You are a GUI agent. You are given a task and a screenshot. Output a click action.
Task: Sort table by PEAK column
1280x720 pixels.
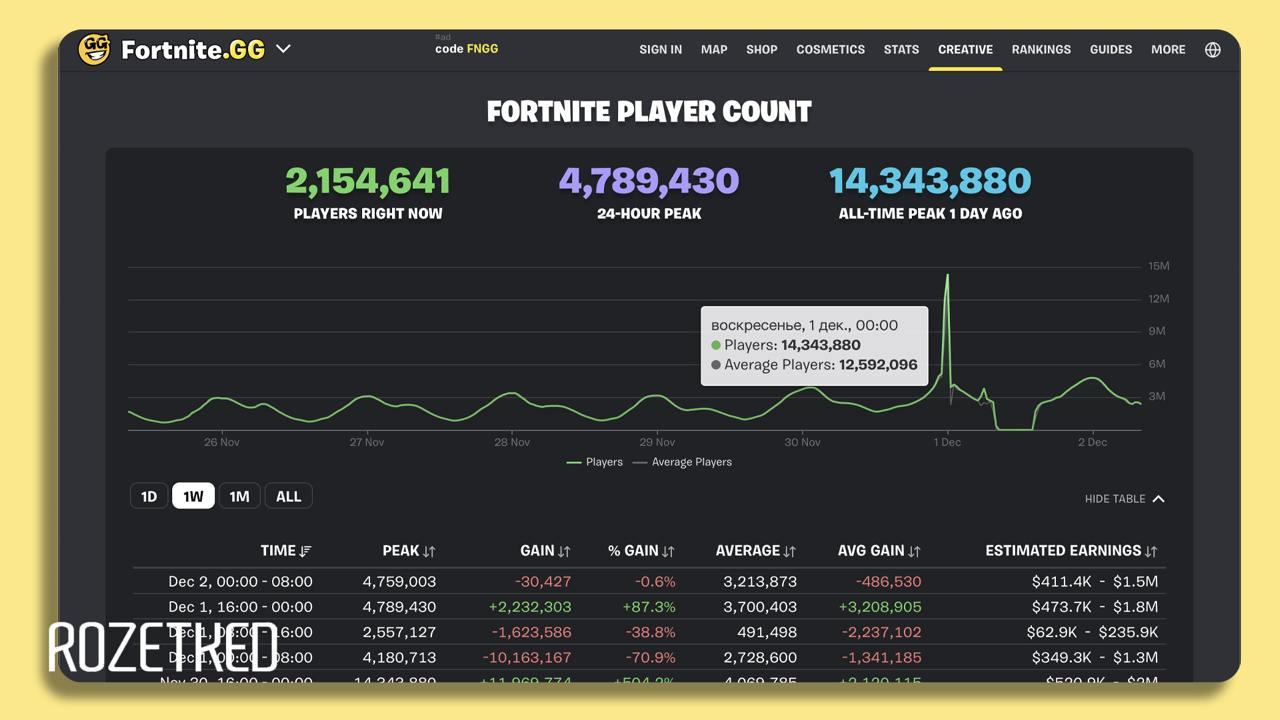tap(408, 551)
